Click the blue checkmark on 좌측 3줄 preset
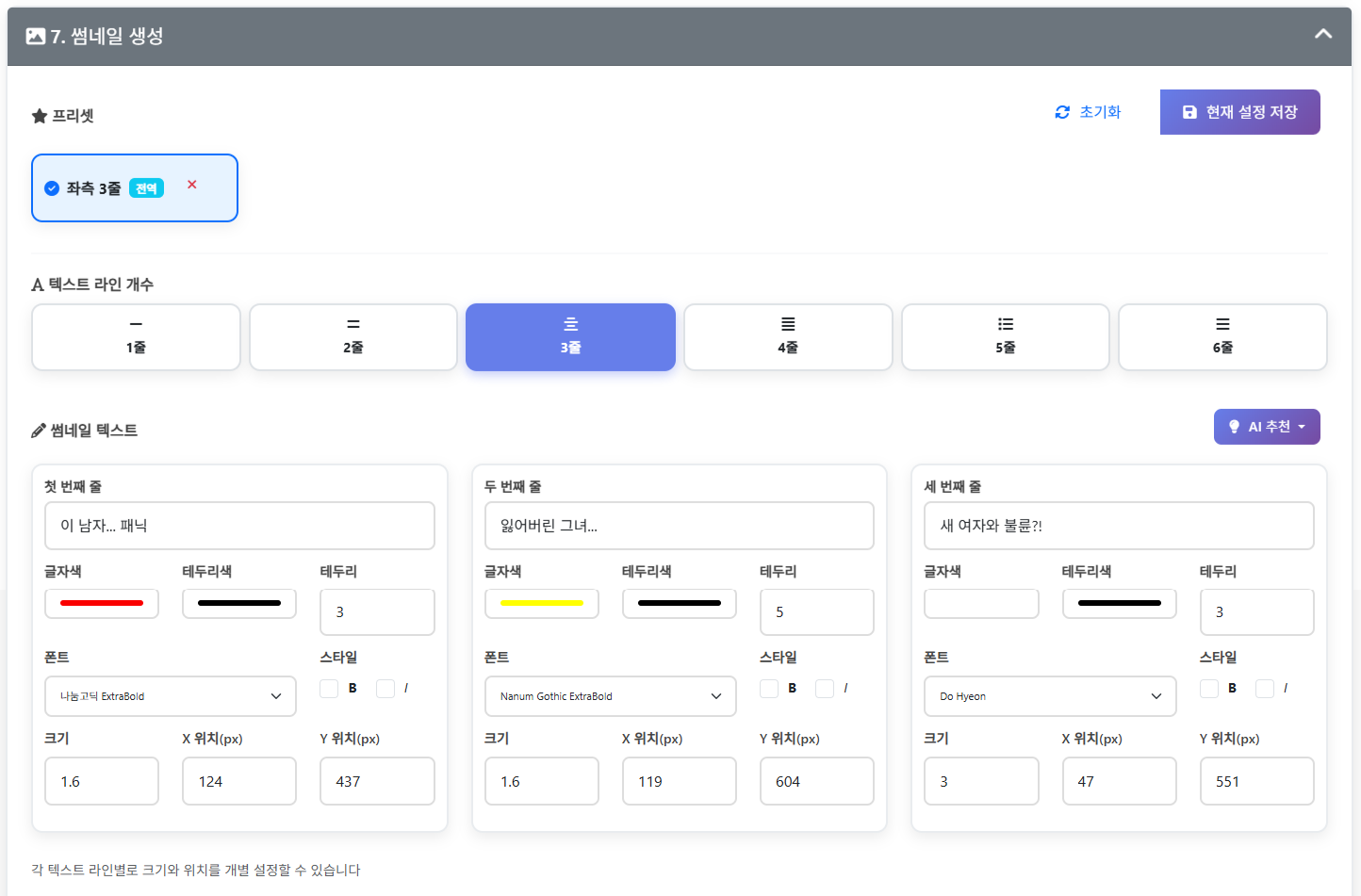 click(x=52, y=188)
